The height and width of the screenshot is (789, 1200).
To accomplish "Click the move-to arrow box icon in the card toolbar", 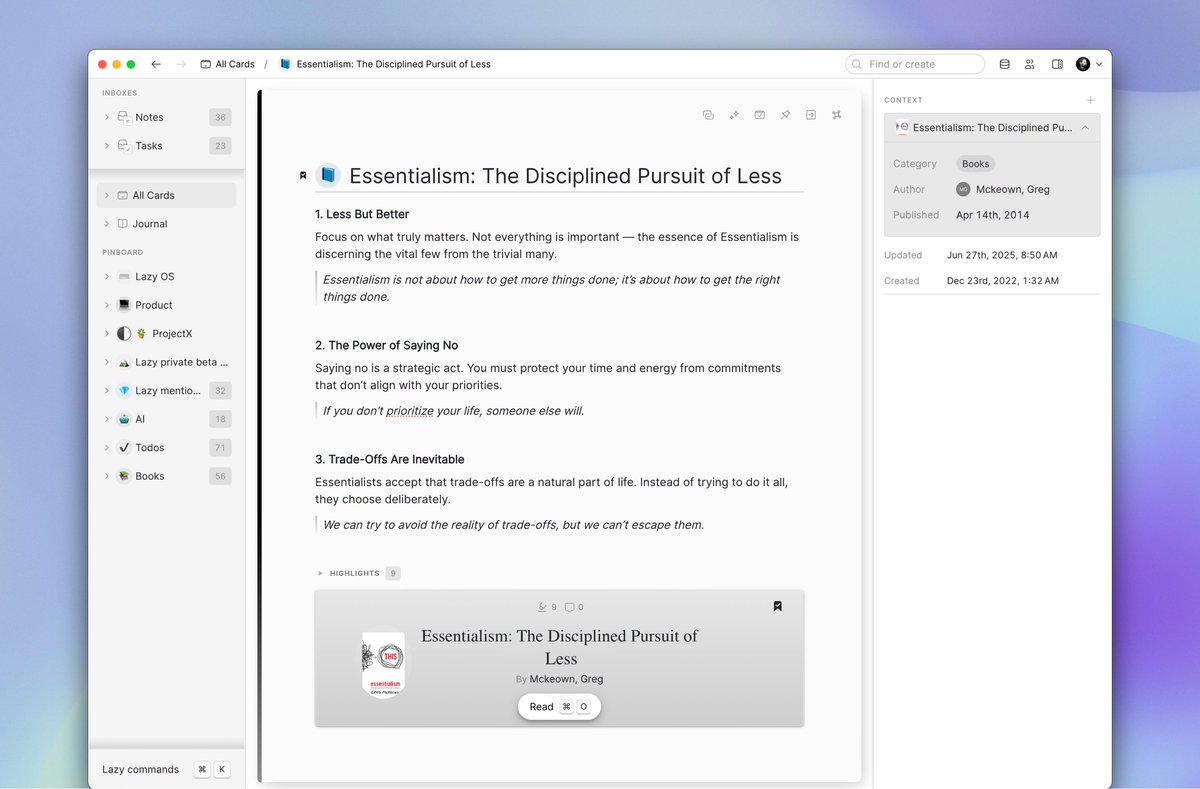I will (x=811, y=115).
